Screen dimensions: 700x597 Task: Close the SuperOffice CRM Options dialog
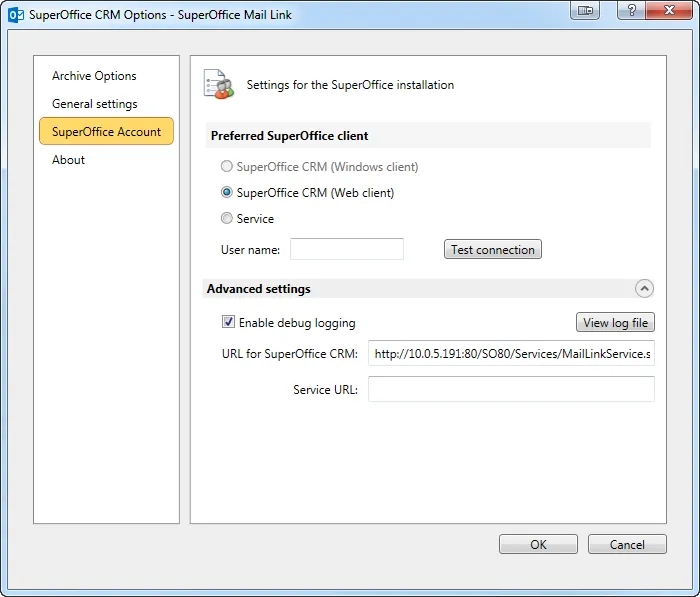670,10
